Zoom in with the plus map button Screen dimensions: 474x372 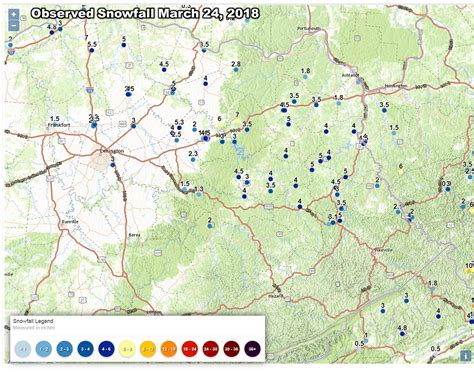click(14, 14)
